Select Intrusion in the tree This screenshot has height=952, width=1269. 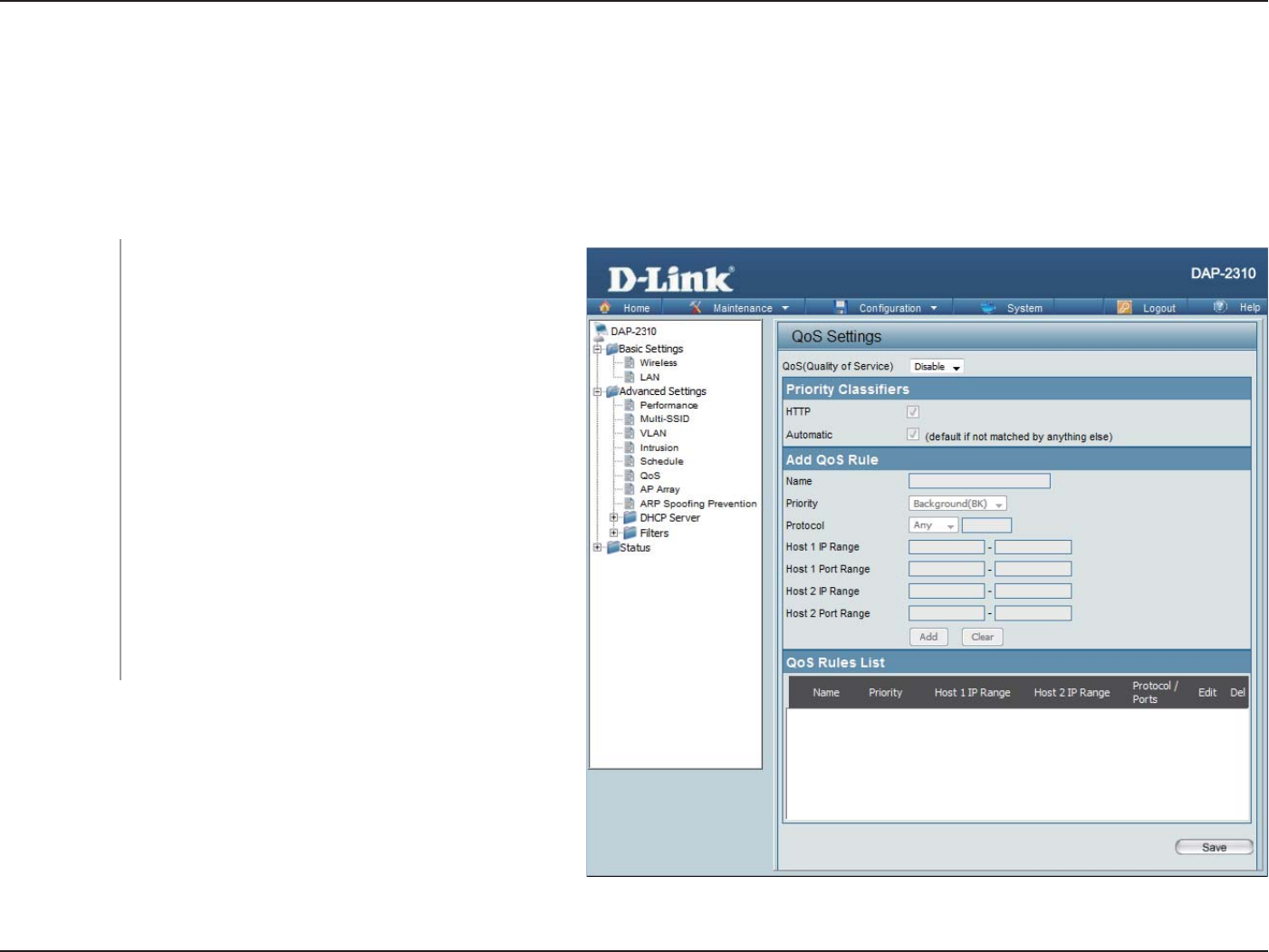[659, 447]
